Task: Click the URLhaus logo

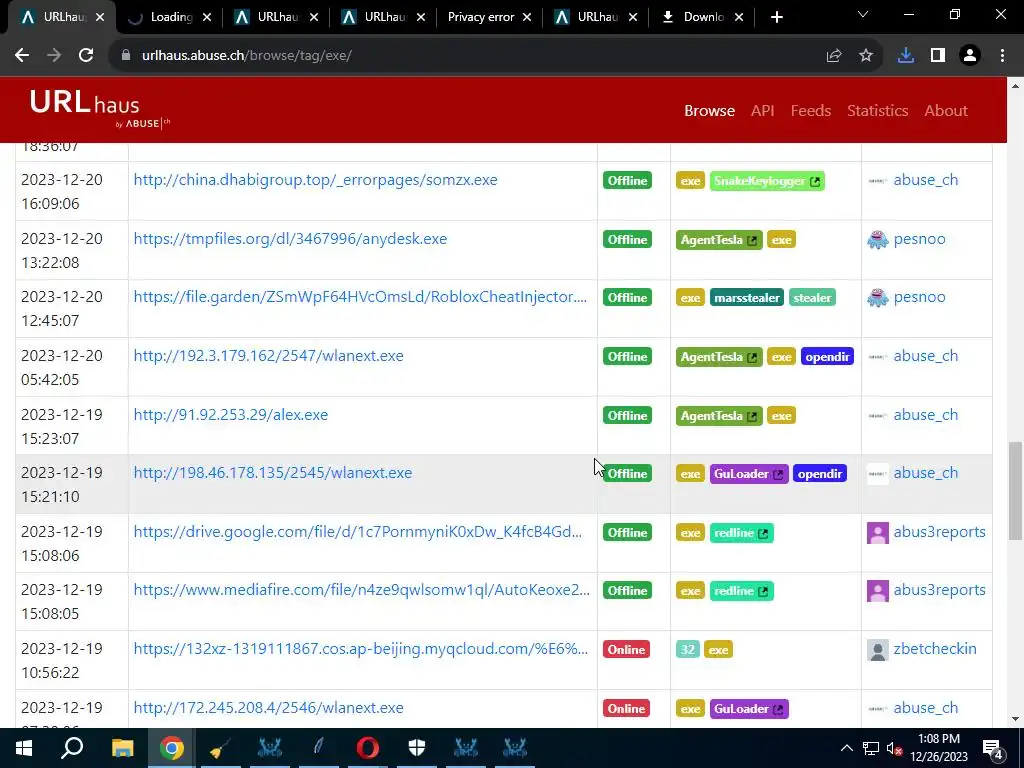Action: coord(99,110)
